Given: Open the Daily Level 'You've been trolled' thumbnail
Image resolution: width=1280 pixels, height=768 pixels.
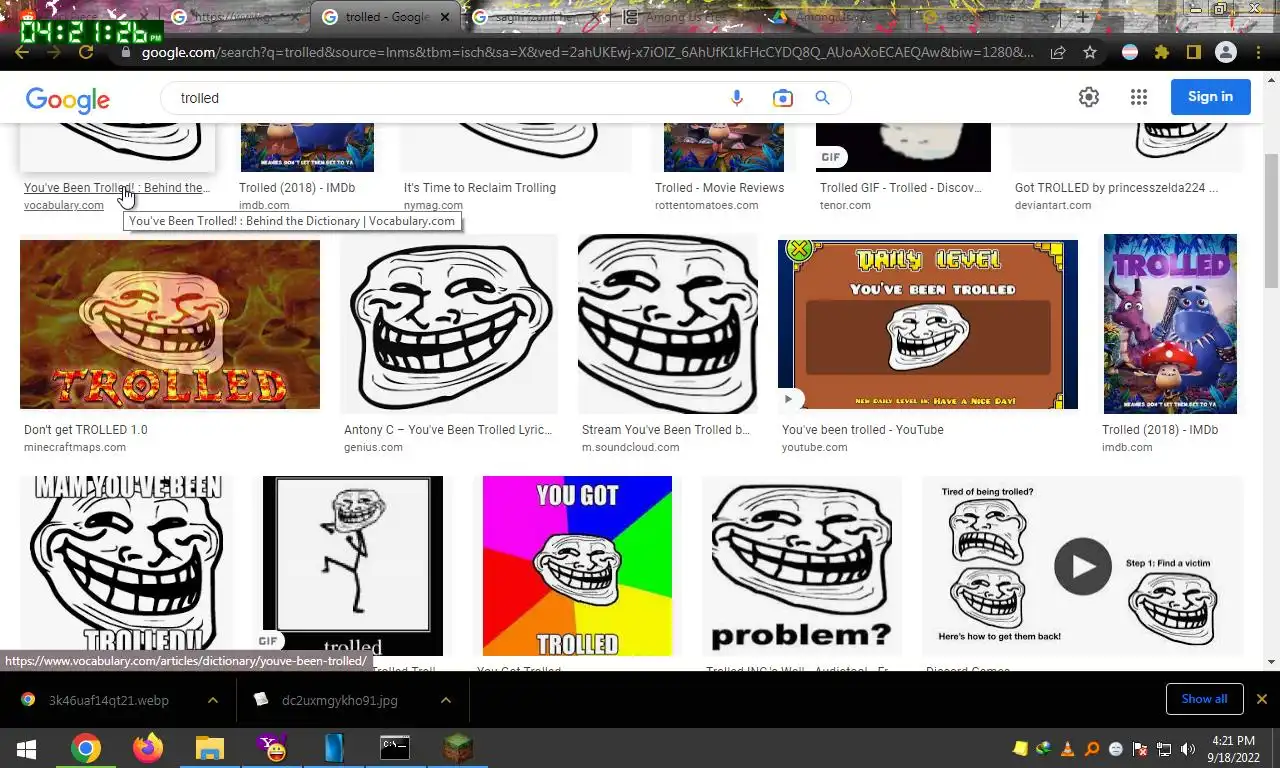Looking at the screenshot, I should pyautogui.click(x=928, y=324).
